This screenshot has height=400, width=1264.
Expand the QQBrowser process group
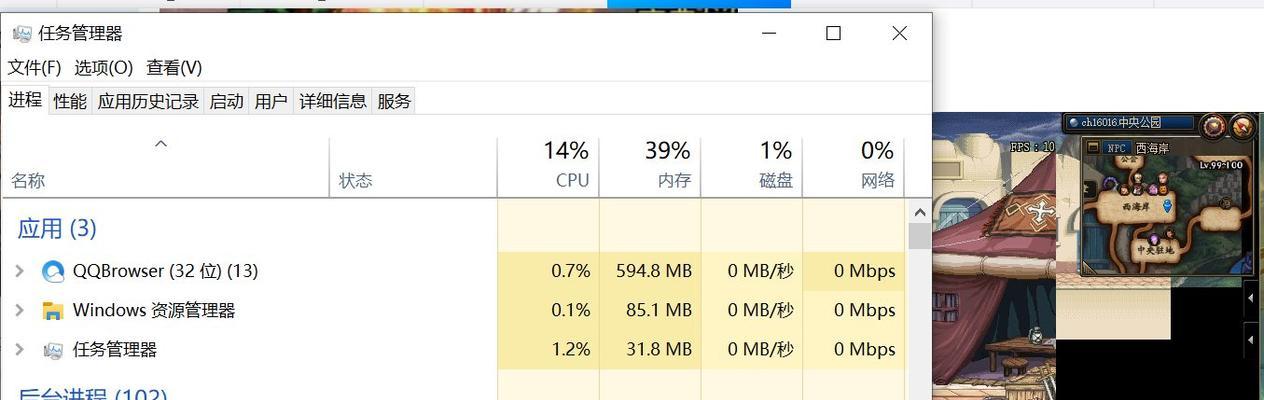[18, 271]
